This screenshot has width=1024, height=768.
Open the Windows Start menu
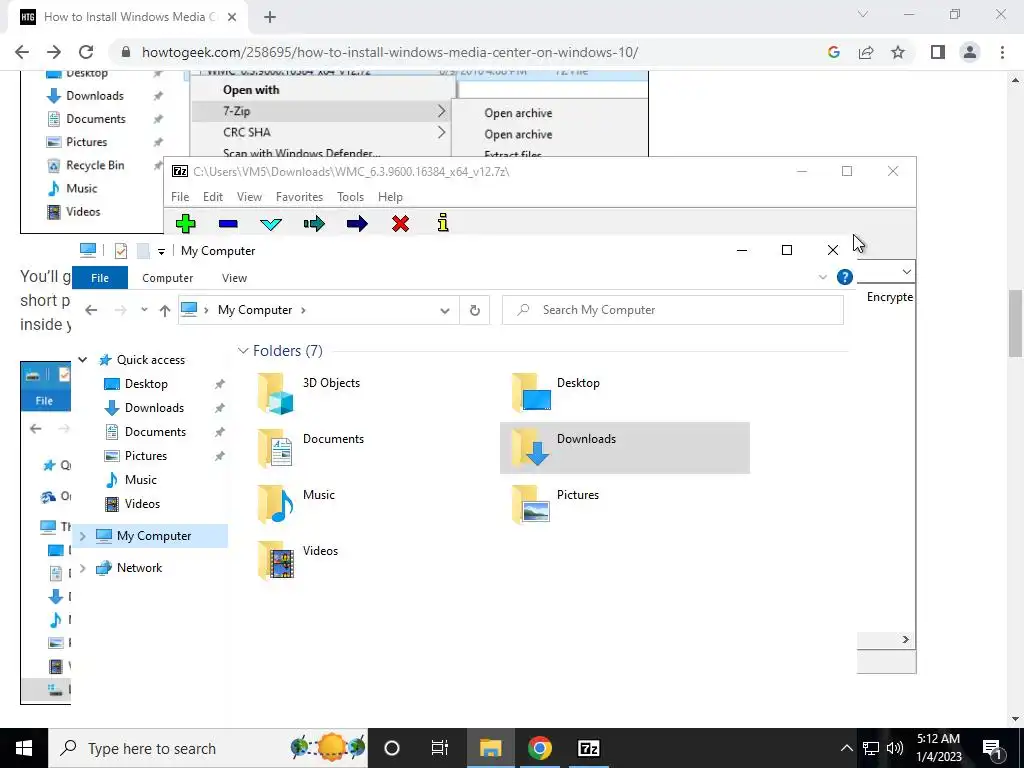point(24,748)
